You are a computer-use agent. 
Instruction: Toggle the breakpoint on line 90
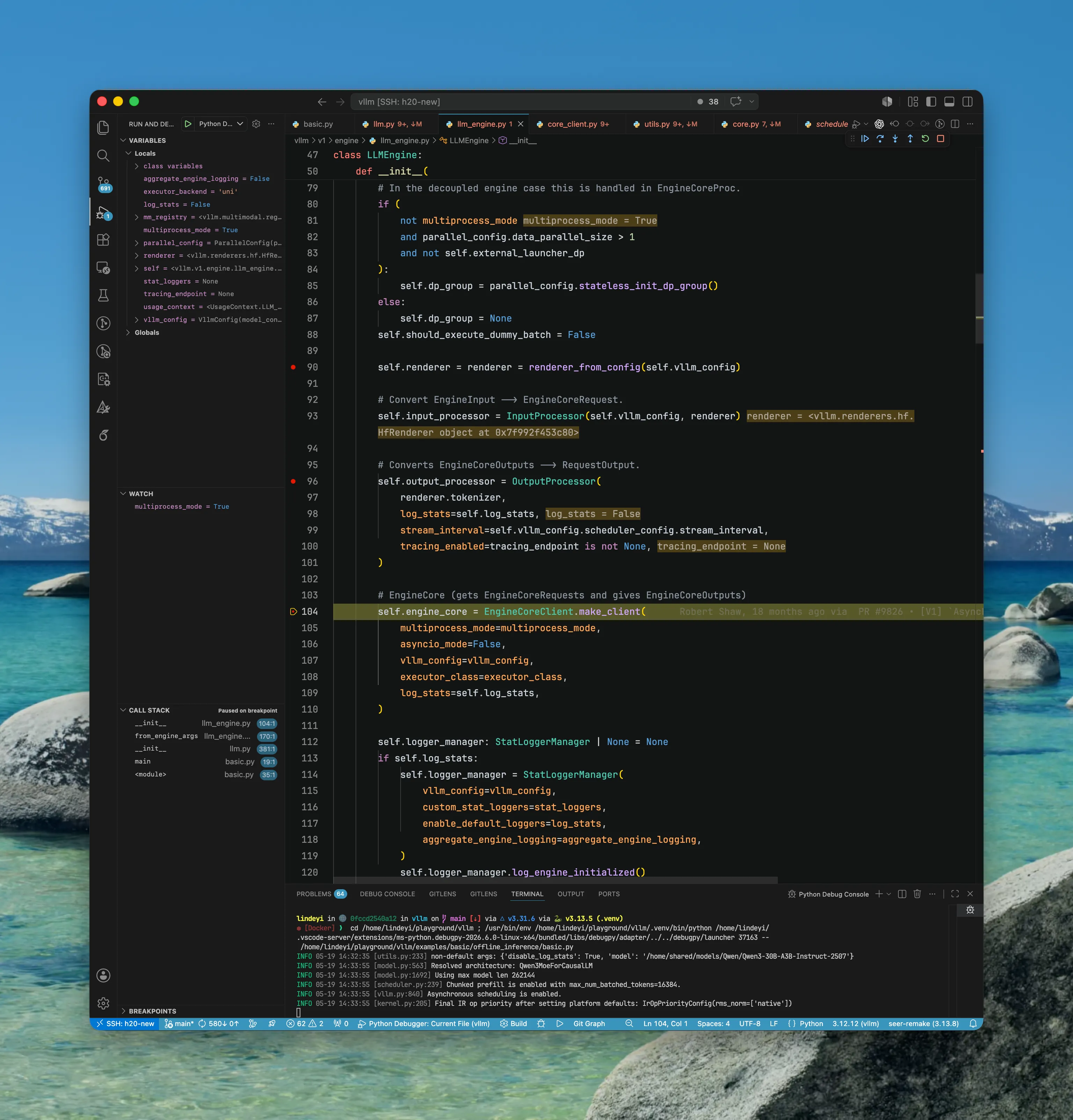coord(293,367)
